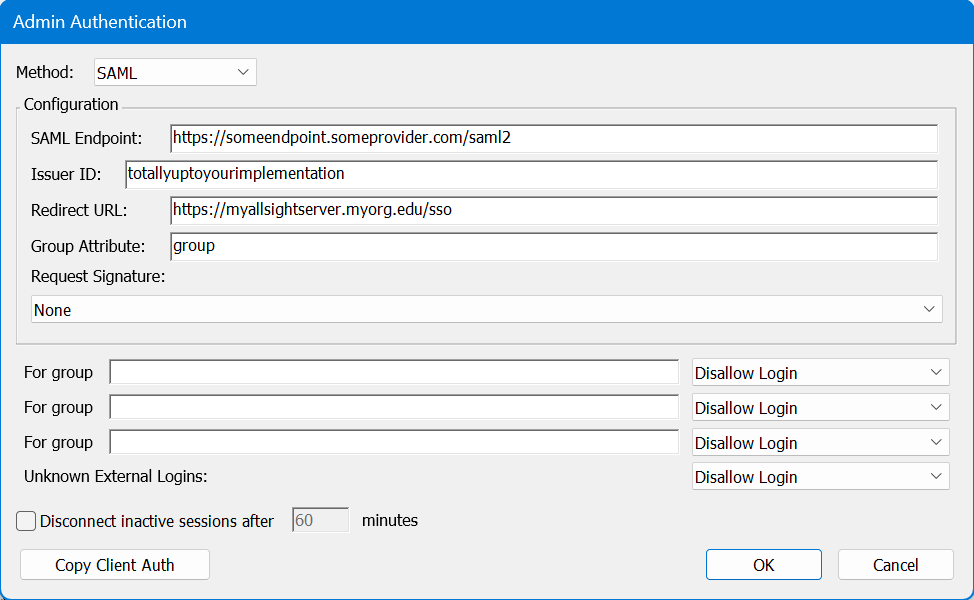Select the Group Attribute text box

(x=553, y=246)
